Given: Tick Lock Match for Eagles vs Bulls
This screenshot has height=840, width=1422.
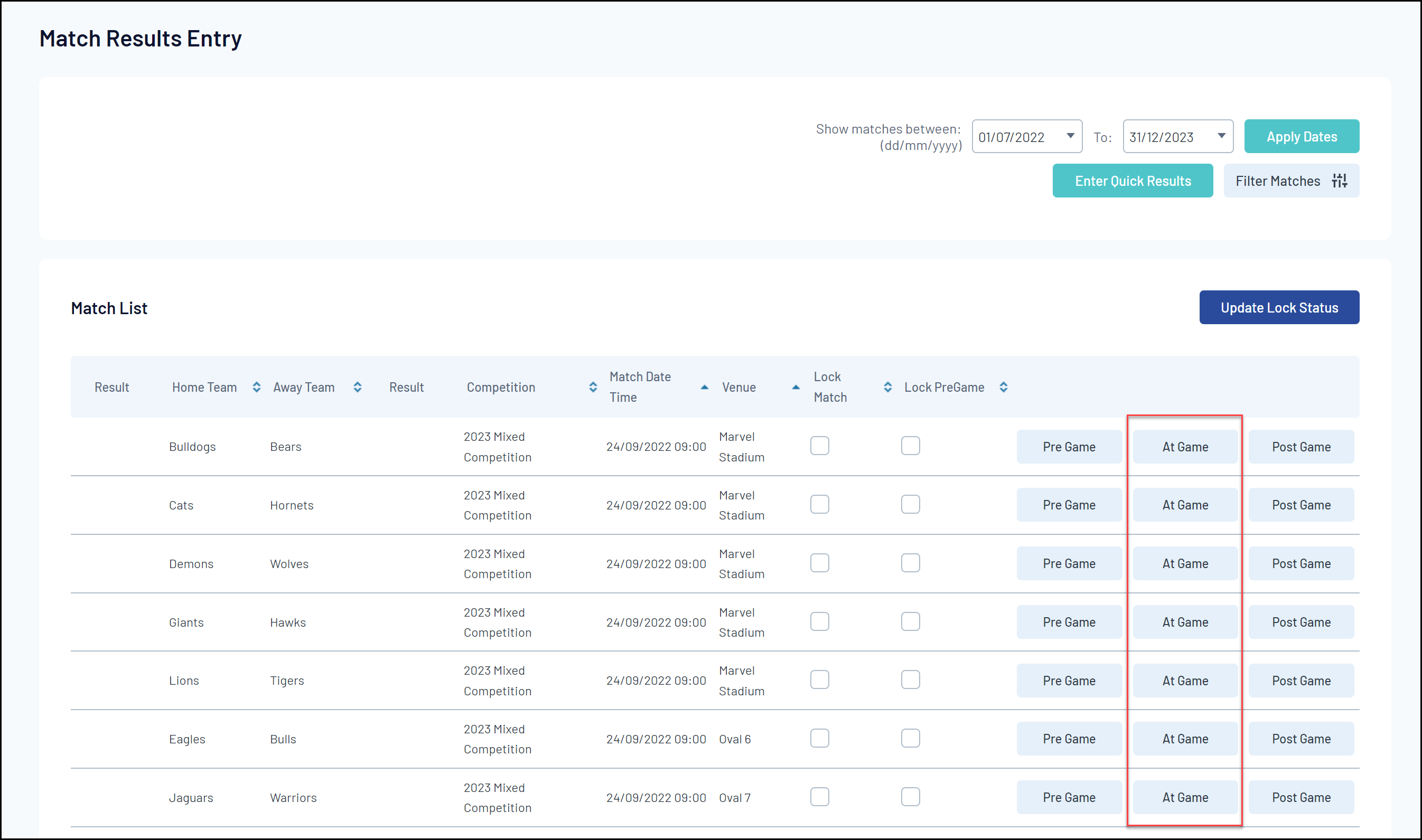Looking at the screenshot, I should point(819,738).
